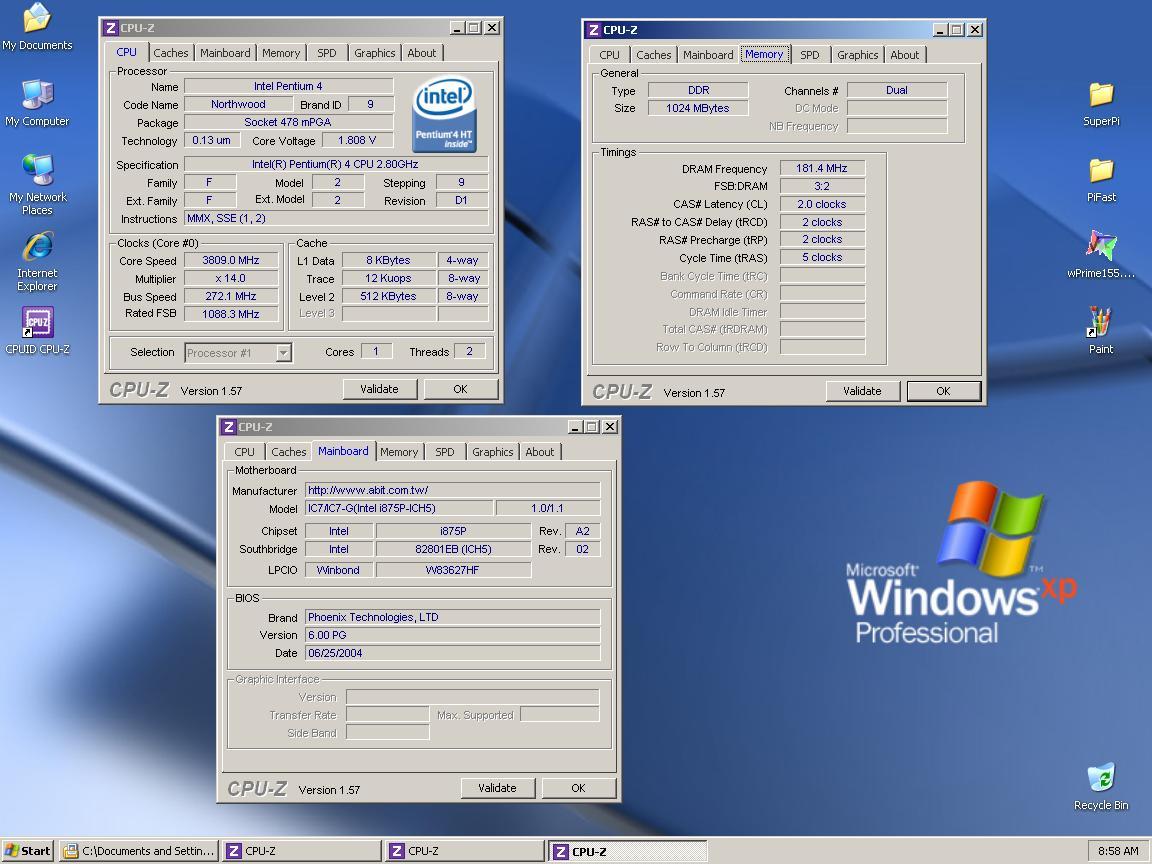Click the FSB:DRAM 3:2 value
This screenshot has height=864, width=1152.
pyautogui.click(x=822, y=186)
